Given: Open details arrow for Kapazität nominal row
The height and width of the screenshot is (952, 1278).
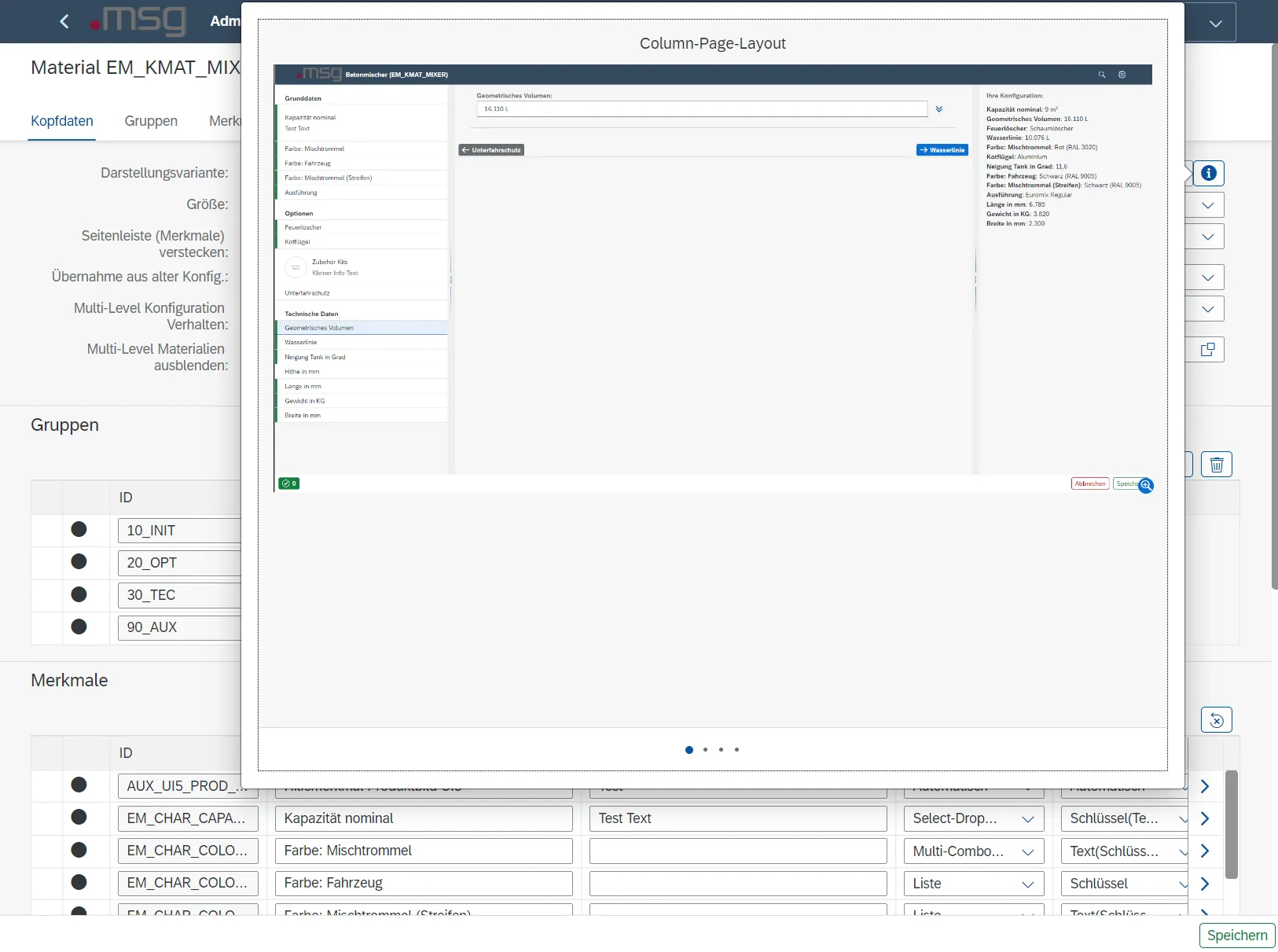Looking at the screenshot, I should [x=1205, y=818].
